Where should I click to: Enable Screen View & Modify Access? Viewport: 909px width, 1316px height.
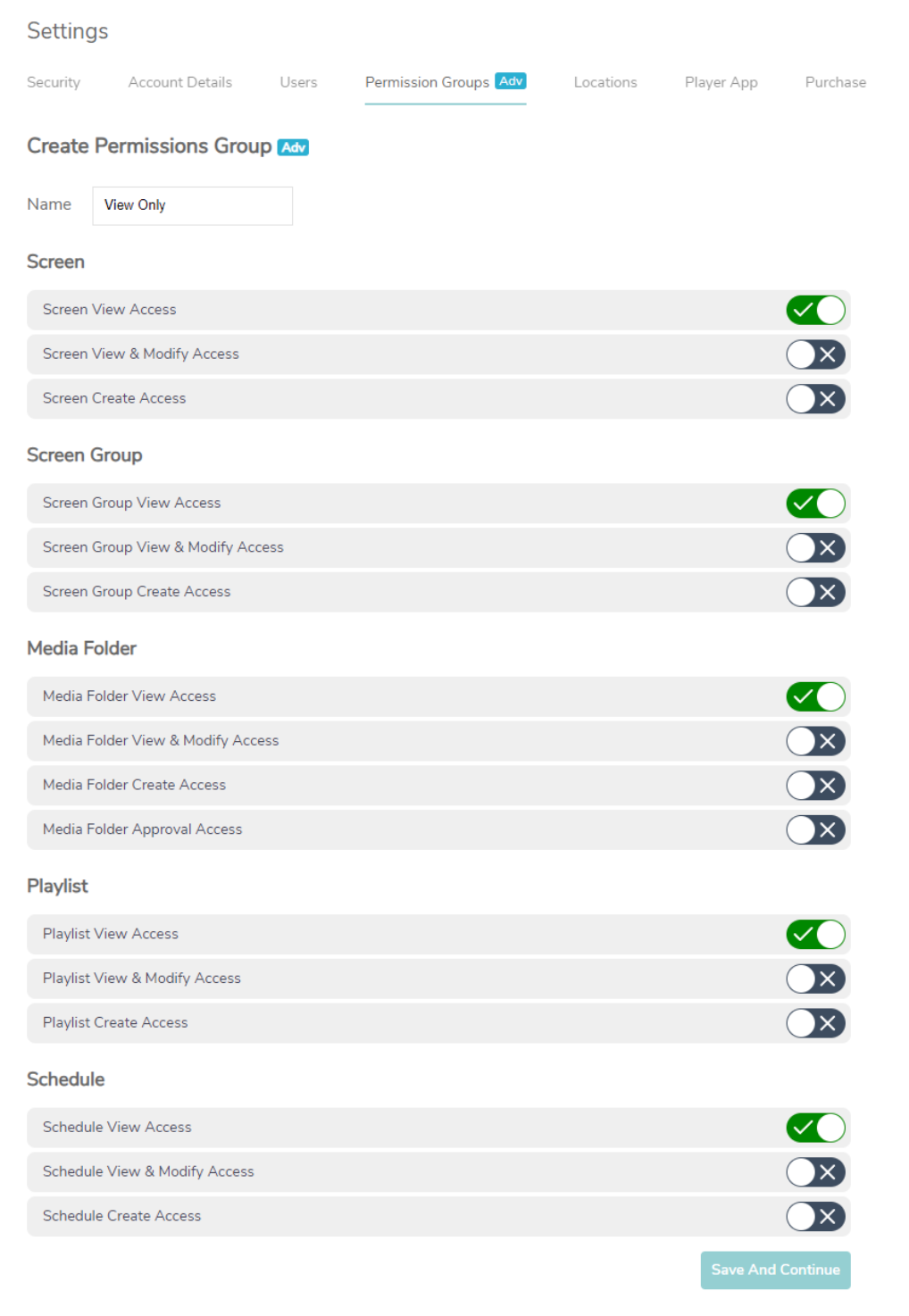coord(815,354)
